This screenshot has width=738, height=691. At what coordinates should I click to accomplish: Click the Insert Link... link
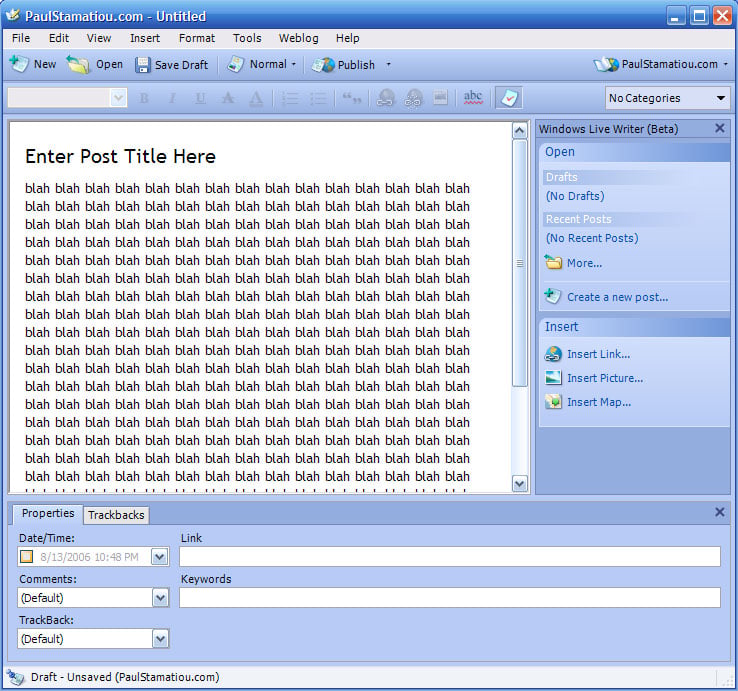point(598,354)
